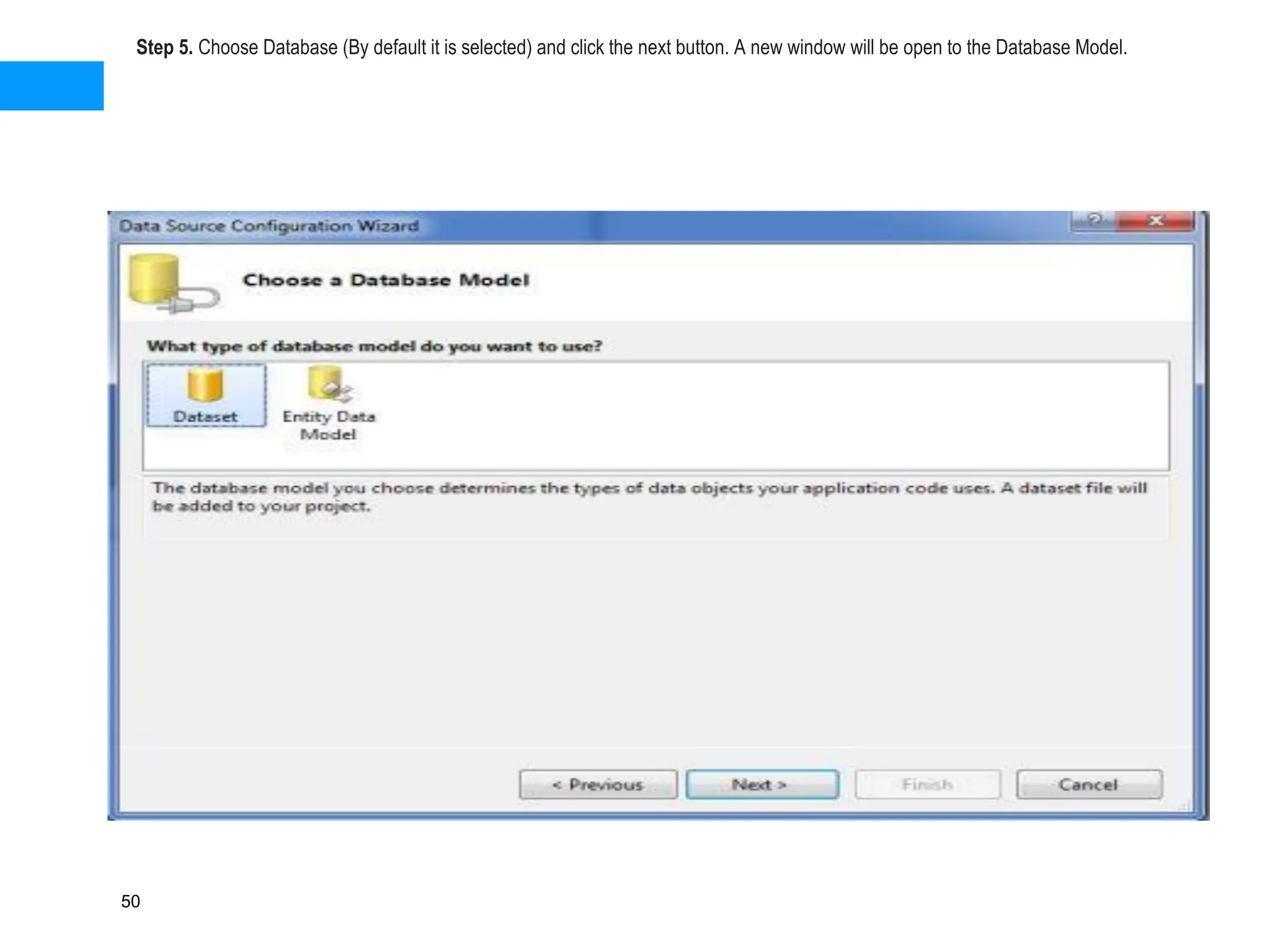Screen dimensions: 1270x952
Task: Select the Dataset database model icon
Action: point(205,385)
